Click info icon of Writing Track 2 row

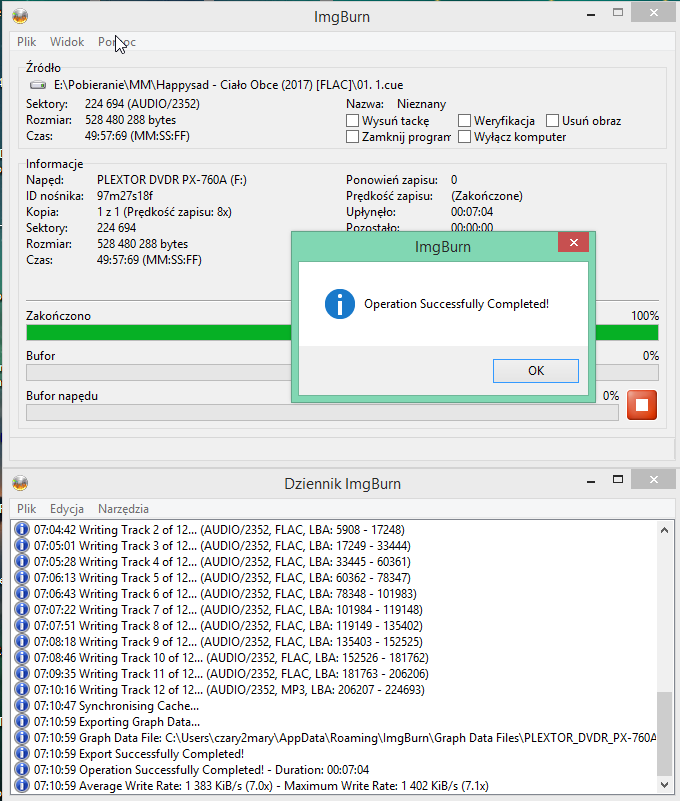(21, 529)
